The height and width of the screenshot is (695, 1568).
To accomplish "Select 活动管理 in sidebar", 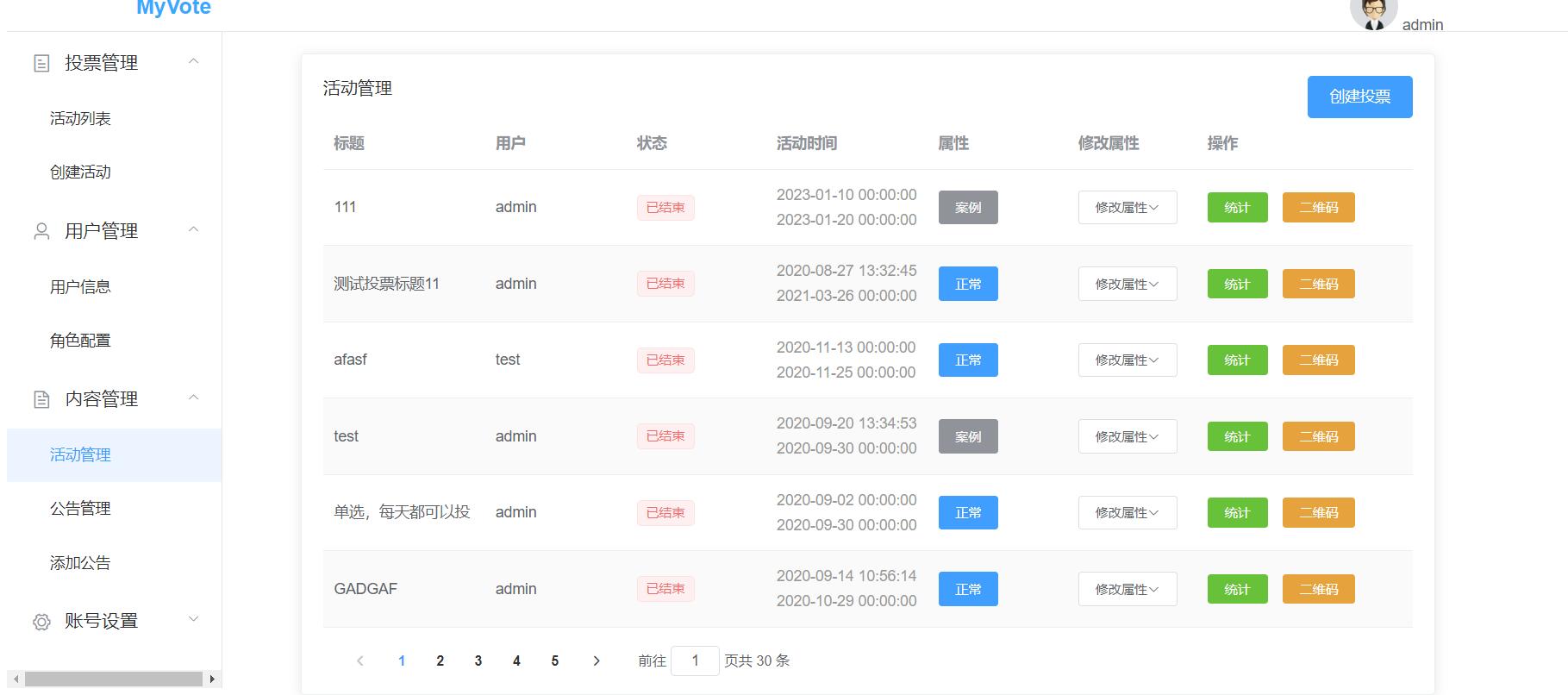I will [x=114, y=455].
